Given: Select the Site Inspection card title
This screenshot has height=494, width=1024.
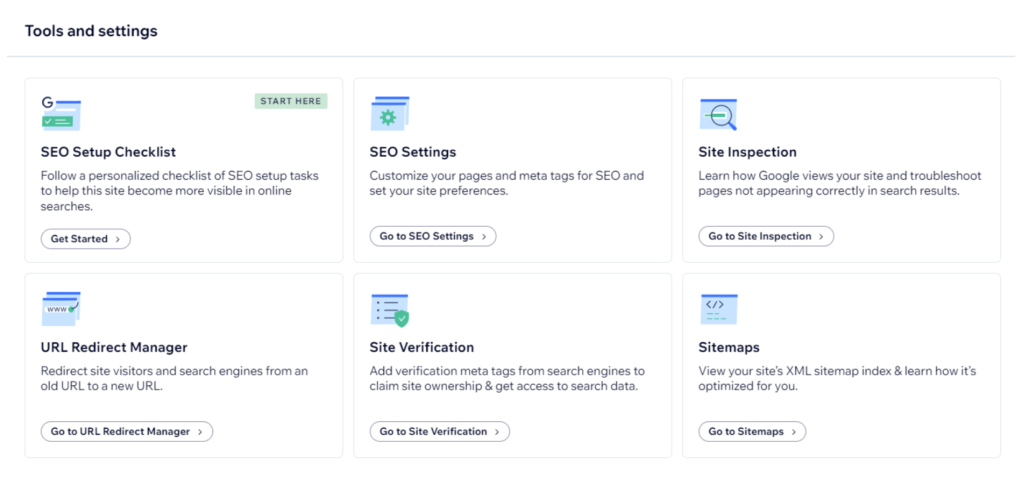Looking at the screenshot, I should coord(748,152).
